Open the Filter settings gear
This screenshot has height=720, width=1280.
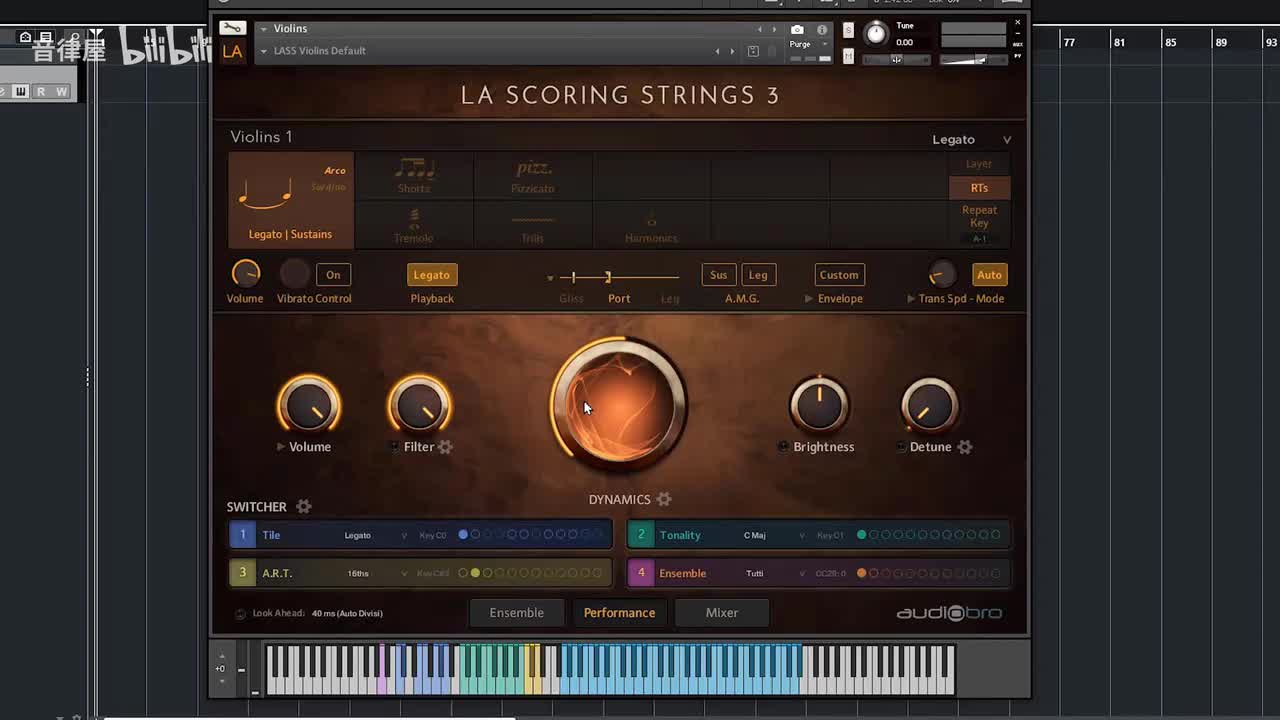click(x=445, y=447)
